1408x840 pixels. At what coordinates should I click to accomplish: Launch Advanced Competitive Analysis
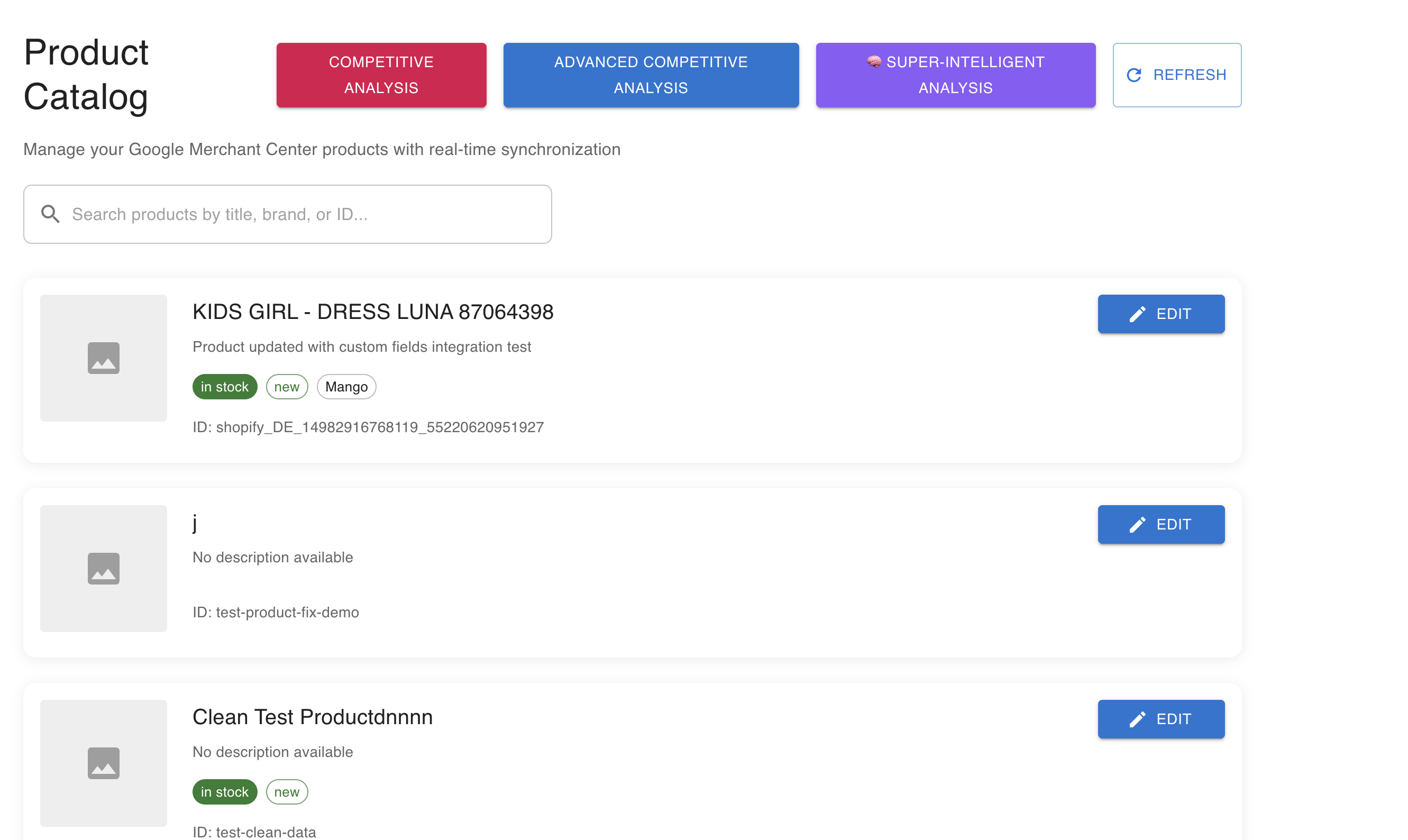651,75
